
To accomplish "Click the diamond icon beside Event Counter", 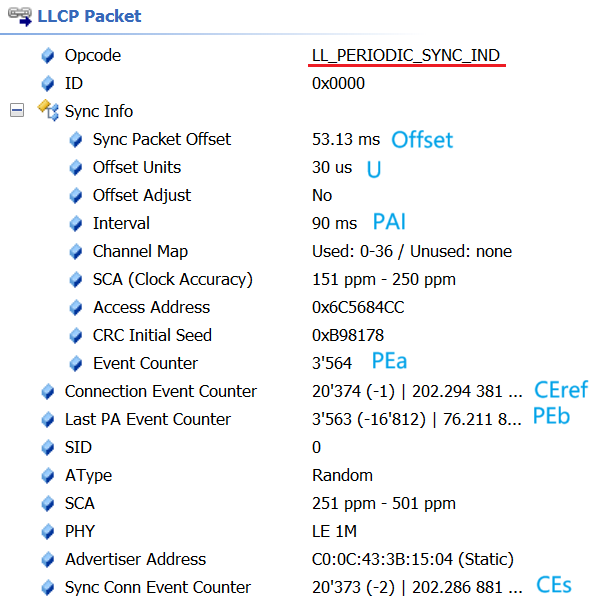I will click(x=76, y=364).
